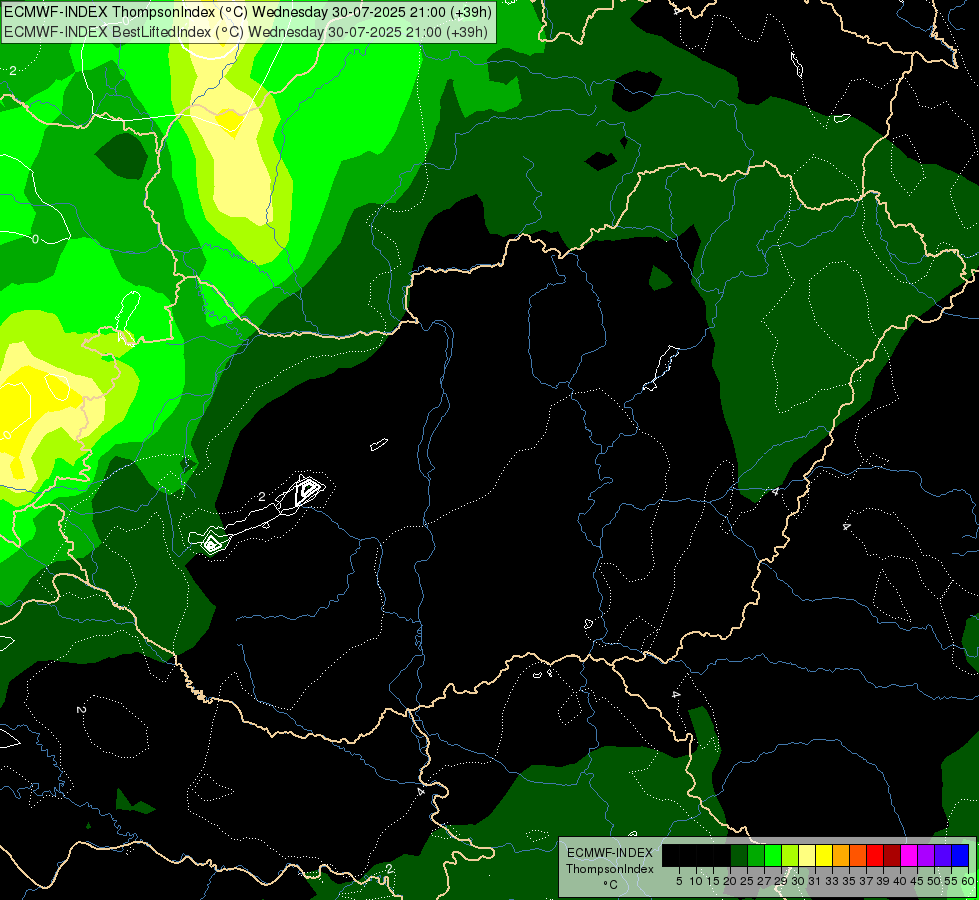Click the BestLiftedIndex header line at top
The height and width of the screenshot is (900, 979).
(245, 31)
